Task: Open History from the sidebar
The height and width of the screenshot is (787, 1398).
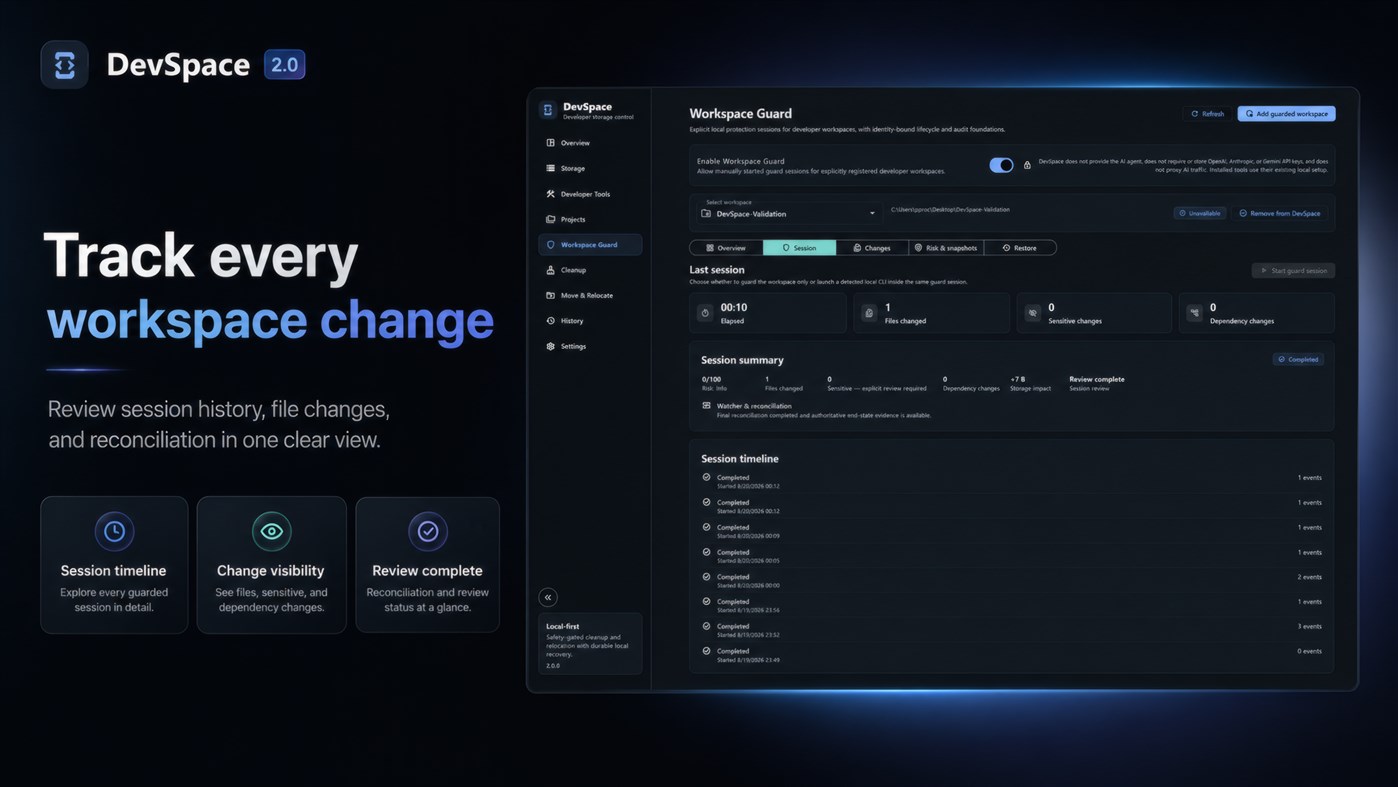Action: [x=590, y=321]
